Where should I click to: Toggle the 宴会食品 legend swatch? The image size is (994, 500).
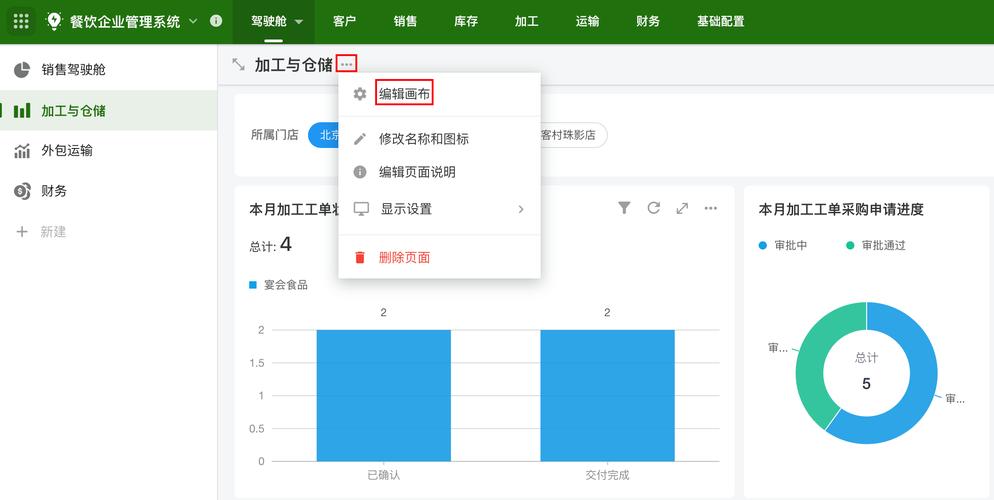253,285
